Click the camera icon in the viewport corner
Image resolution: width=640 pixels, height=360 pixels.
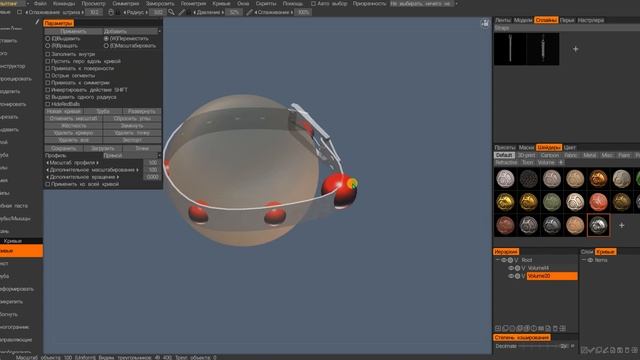coord(485,23)
